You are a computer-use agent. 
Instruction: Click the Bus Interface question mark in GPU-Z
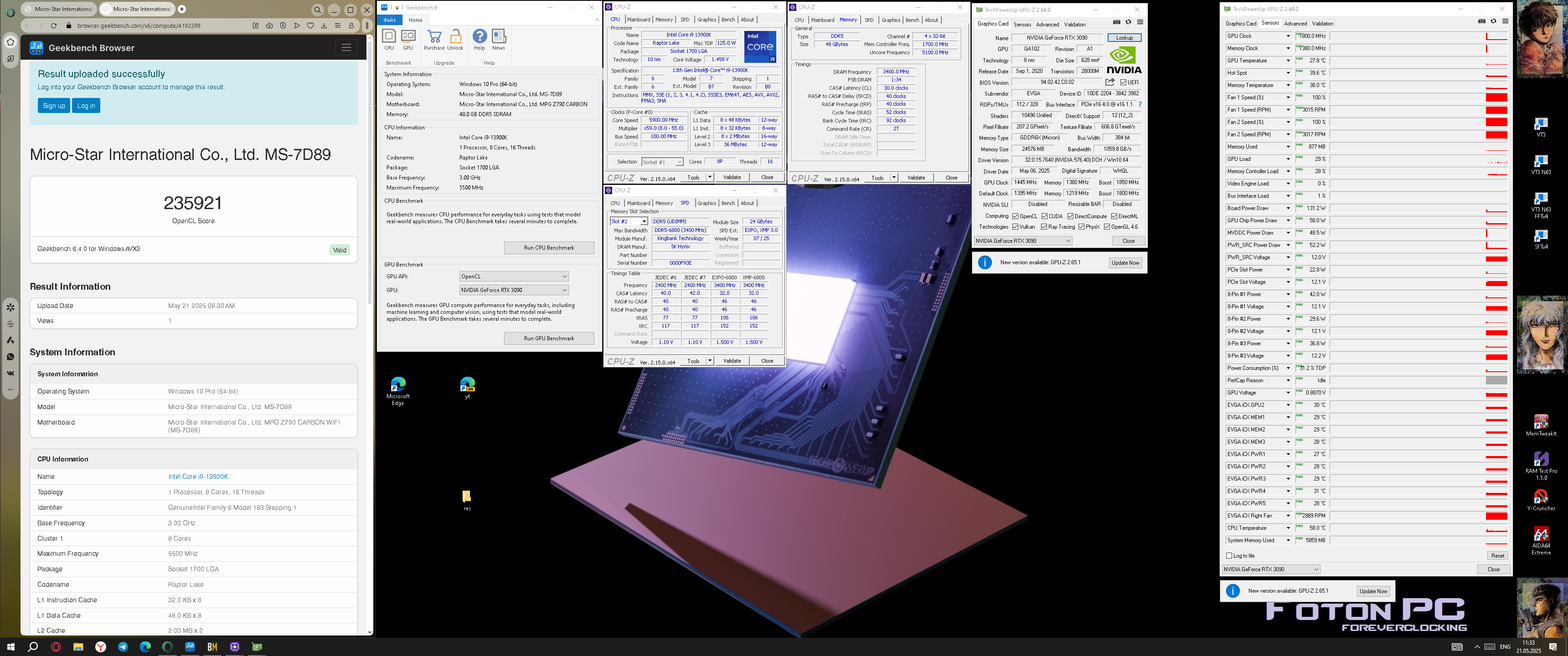point(1140,104)
